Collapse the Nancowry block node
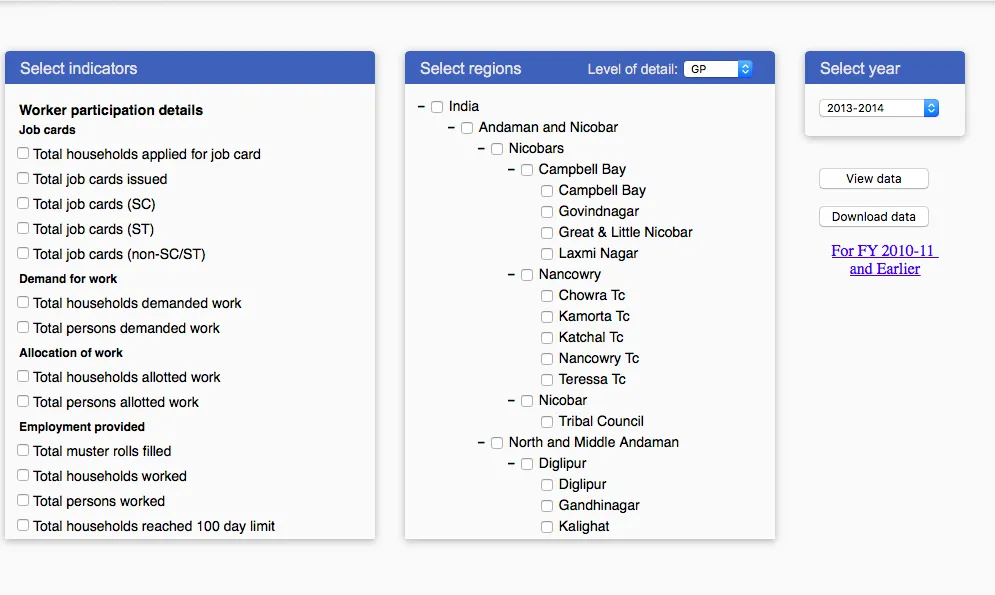 pyautogui.click(x=512, y=275)
